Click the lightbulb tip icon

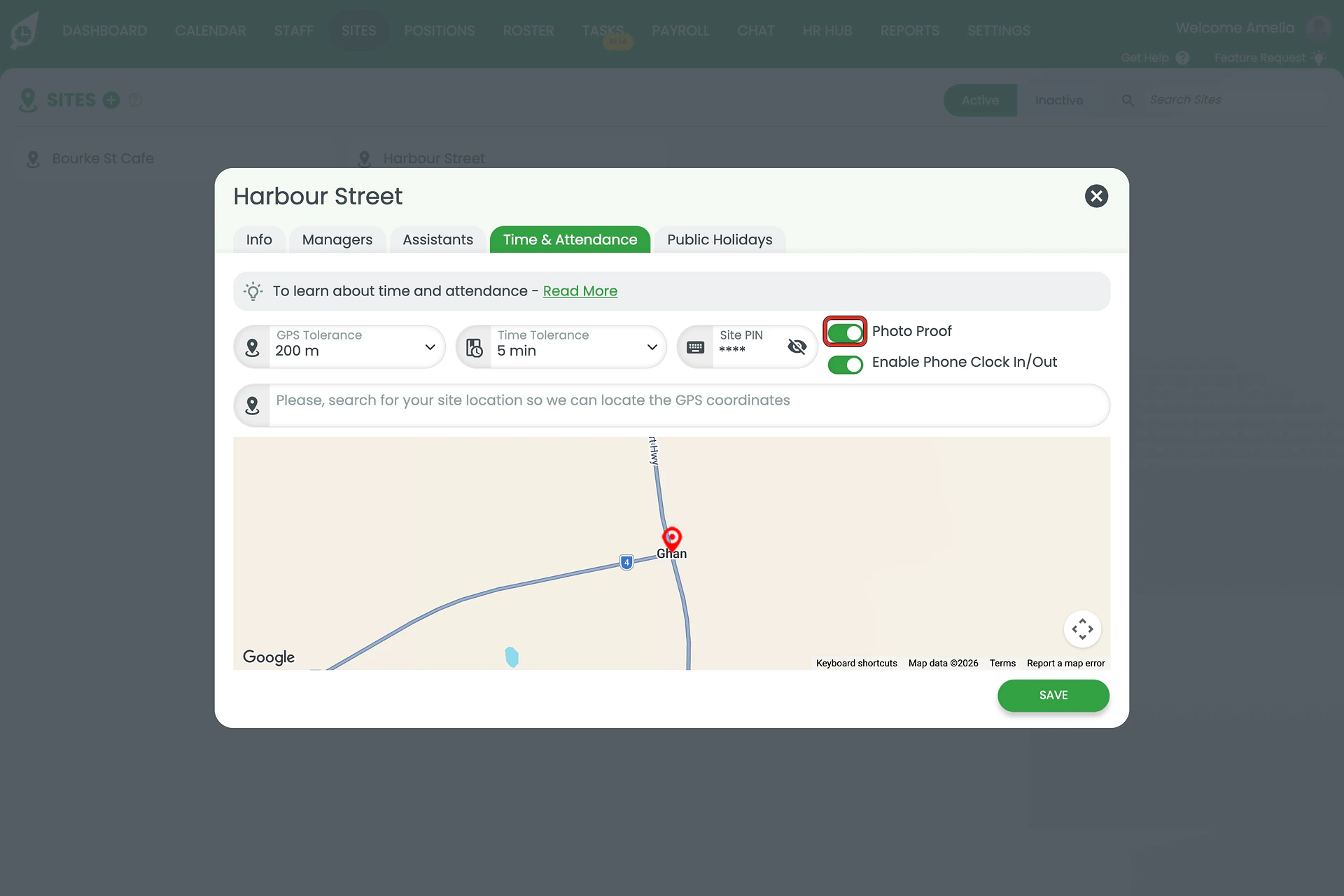pyautogui.click(x=253, y=291)
